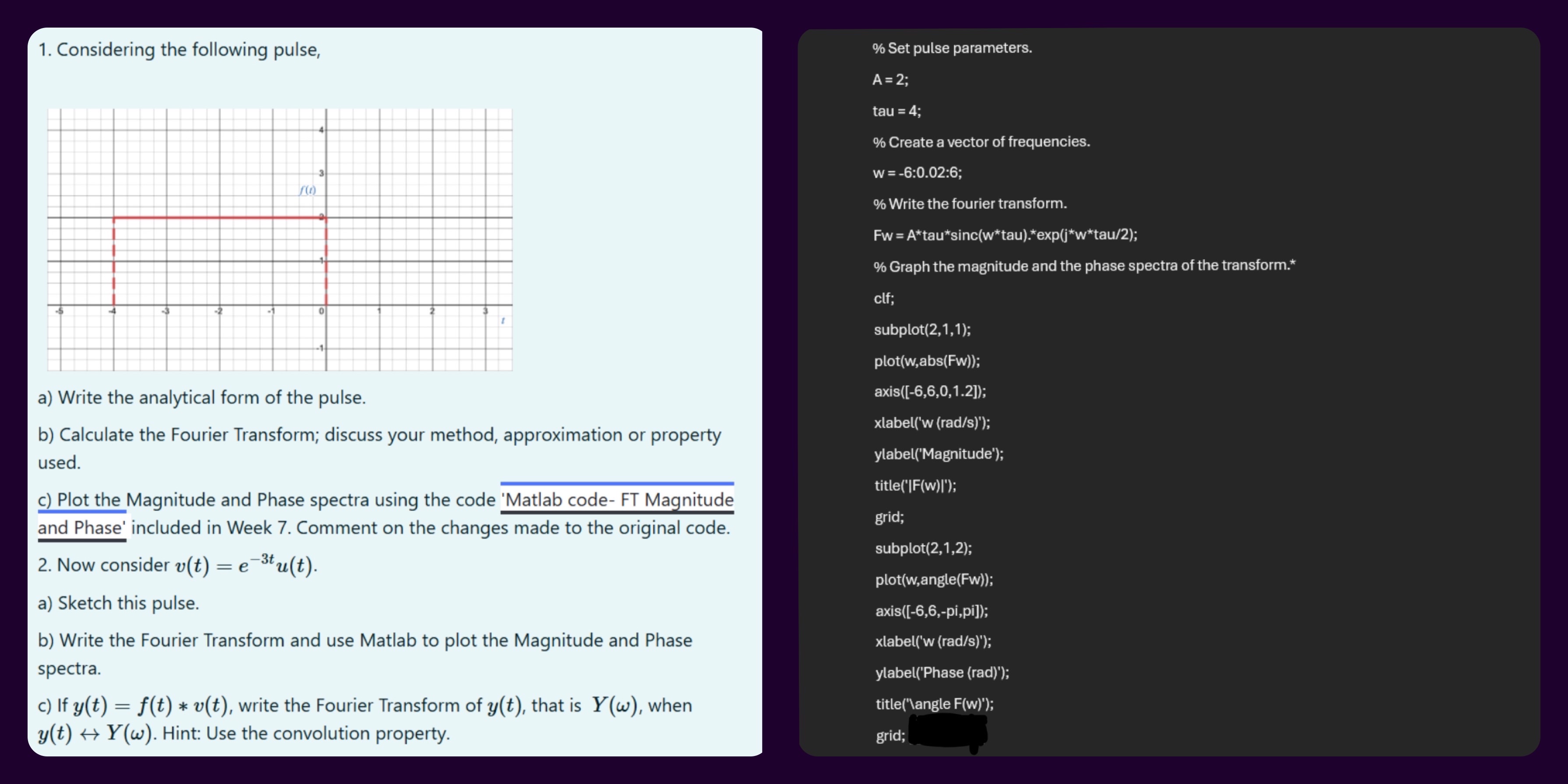Click part a) 'Write the analytical form' text

pyautogui.click(x=202, y=397)
